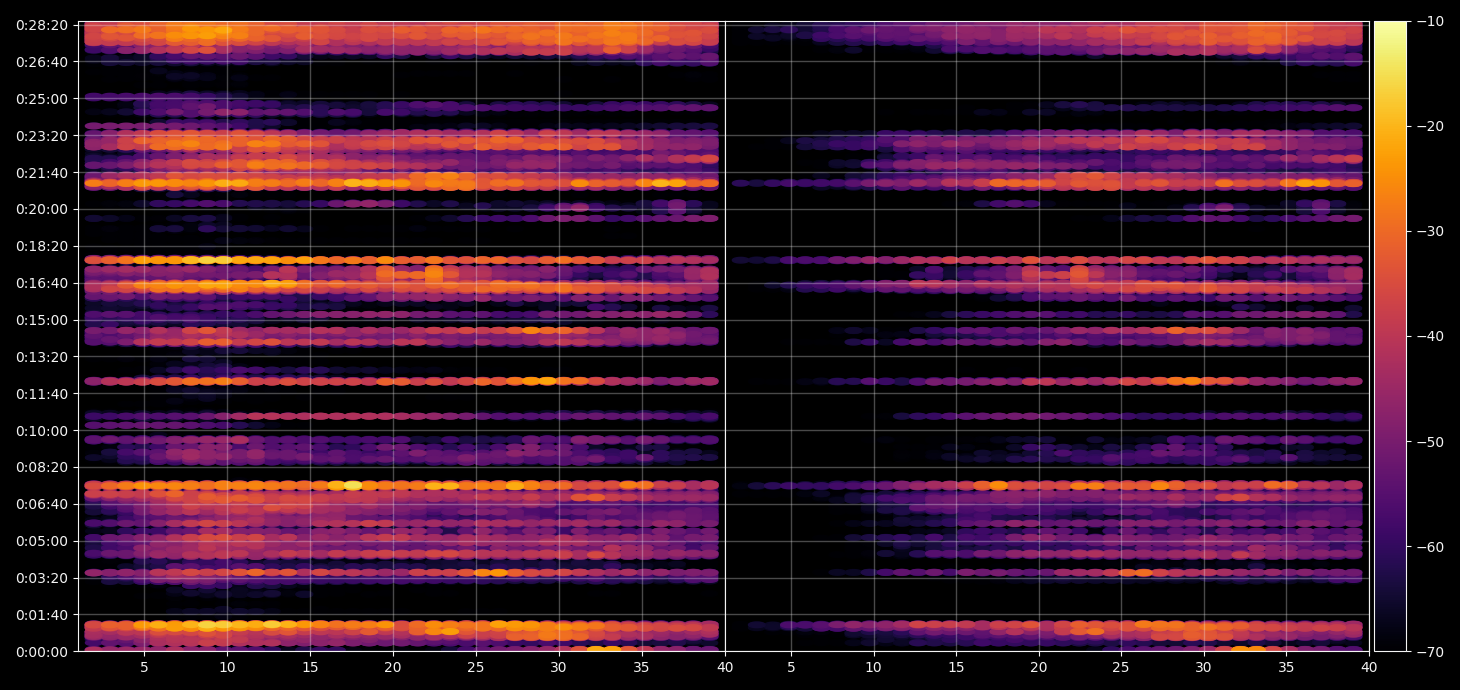
Task: Click the 0:06:40 time axis label
Action: tap(41, 504)
